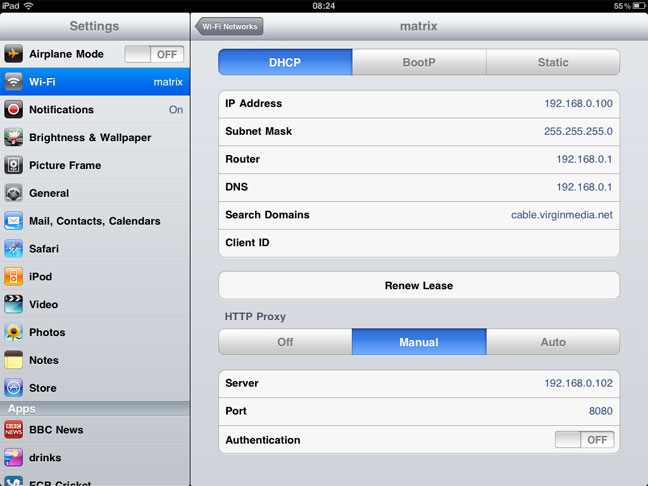
Task: Tap the 08:24 clock in status bar
Action: point(324,6)
